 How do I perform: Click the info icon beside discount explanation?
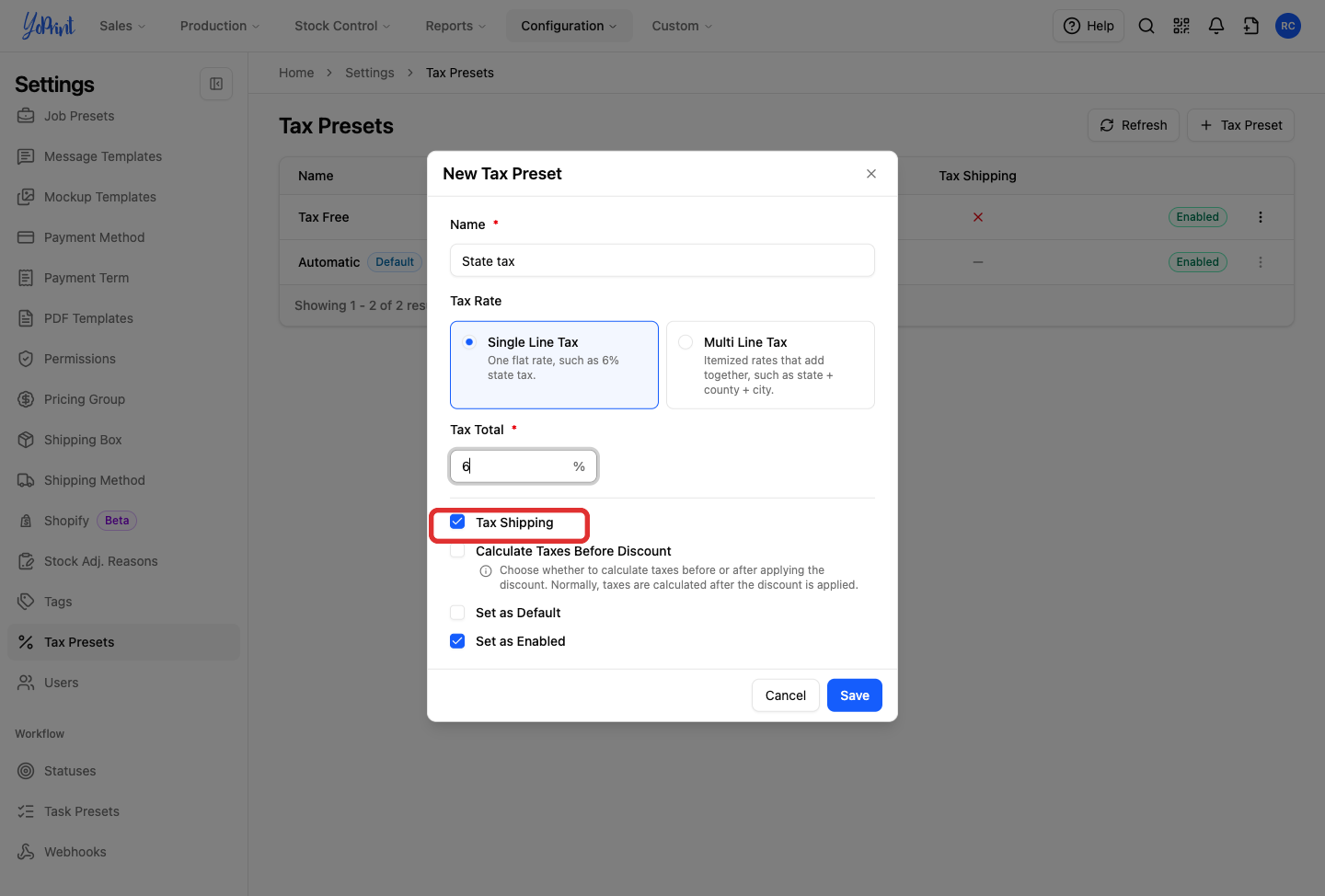[486, 571]
